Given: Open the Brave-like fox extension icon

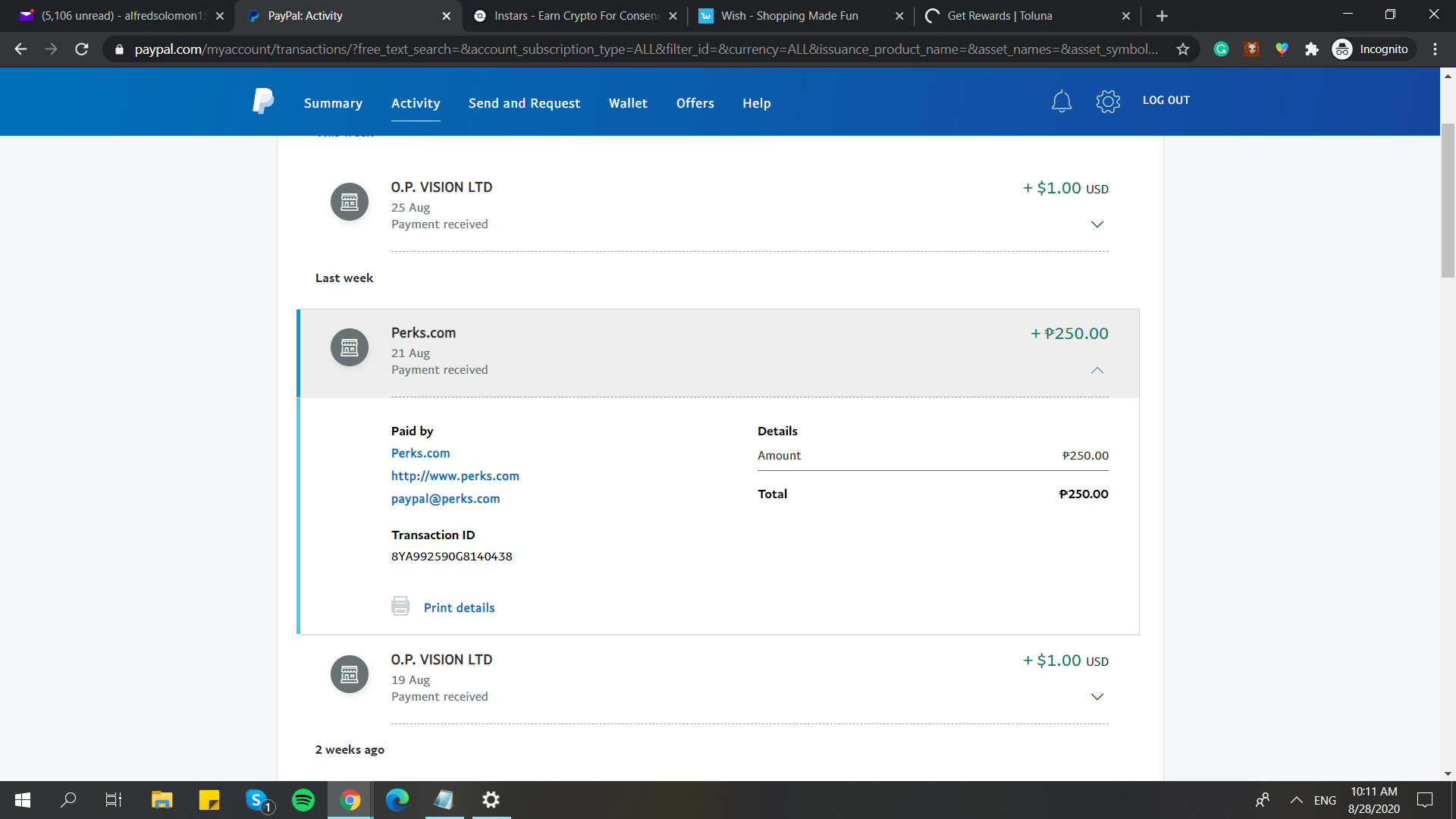Looking at the screenshot, I should tap(1252, 49).
